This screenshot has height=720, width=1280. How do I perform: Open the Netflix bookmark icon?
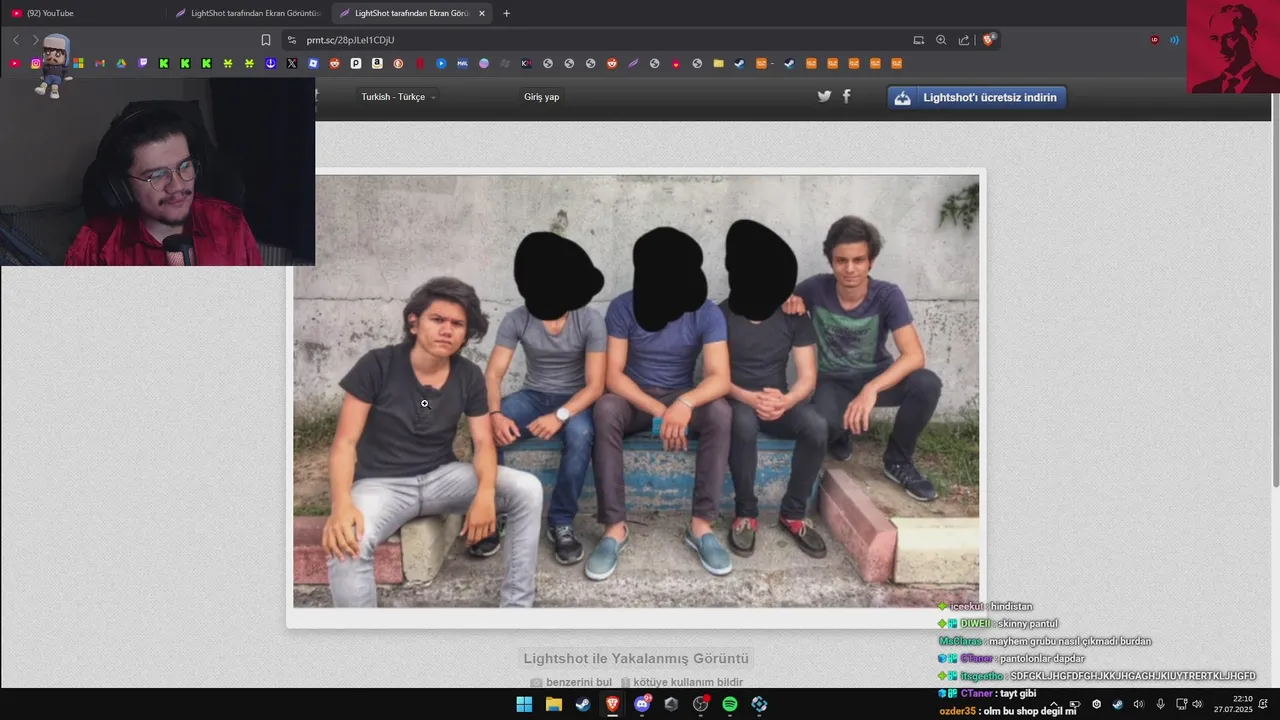[420, 63]
